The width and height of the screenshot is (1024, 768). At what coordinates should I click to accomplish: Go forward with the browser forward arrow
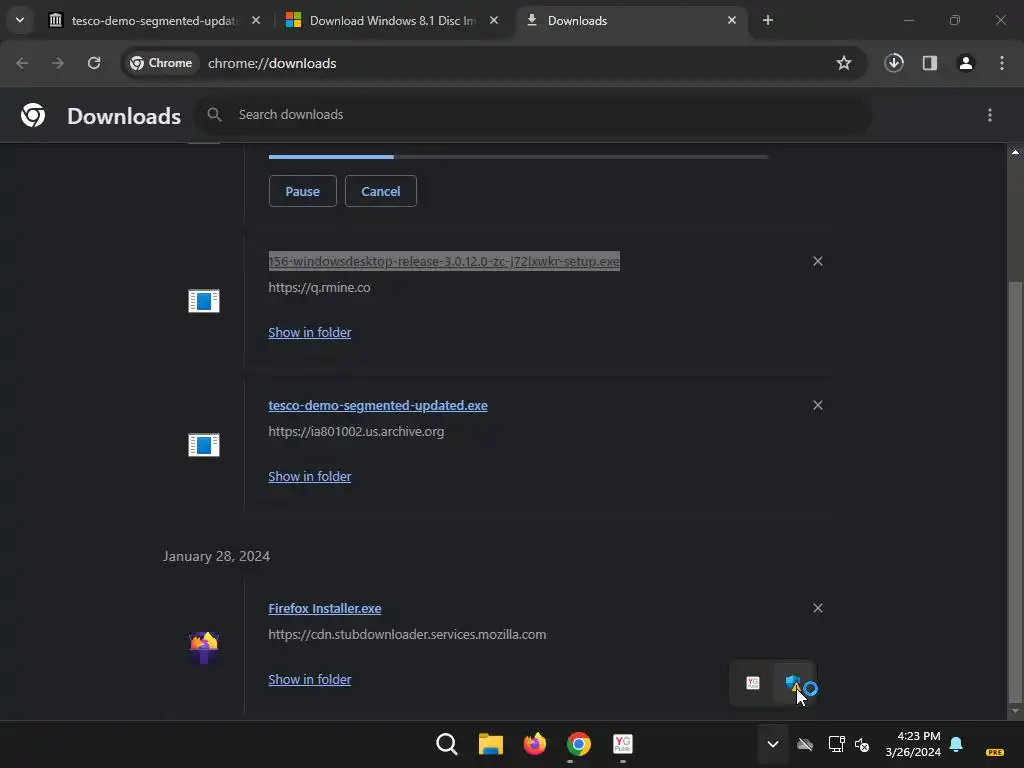coord(58,63)
